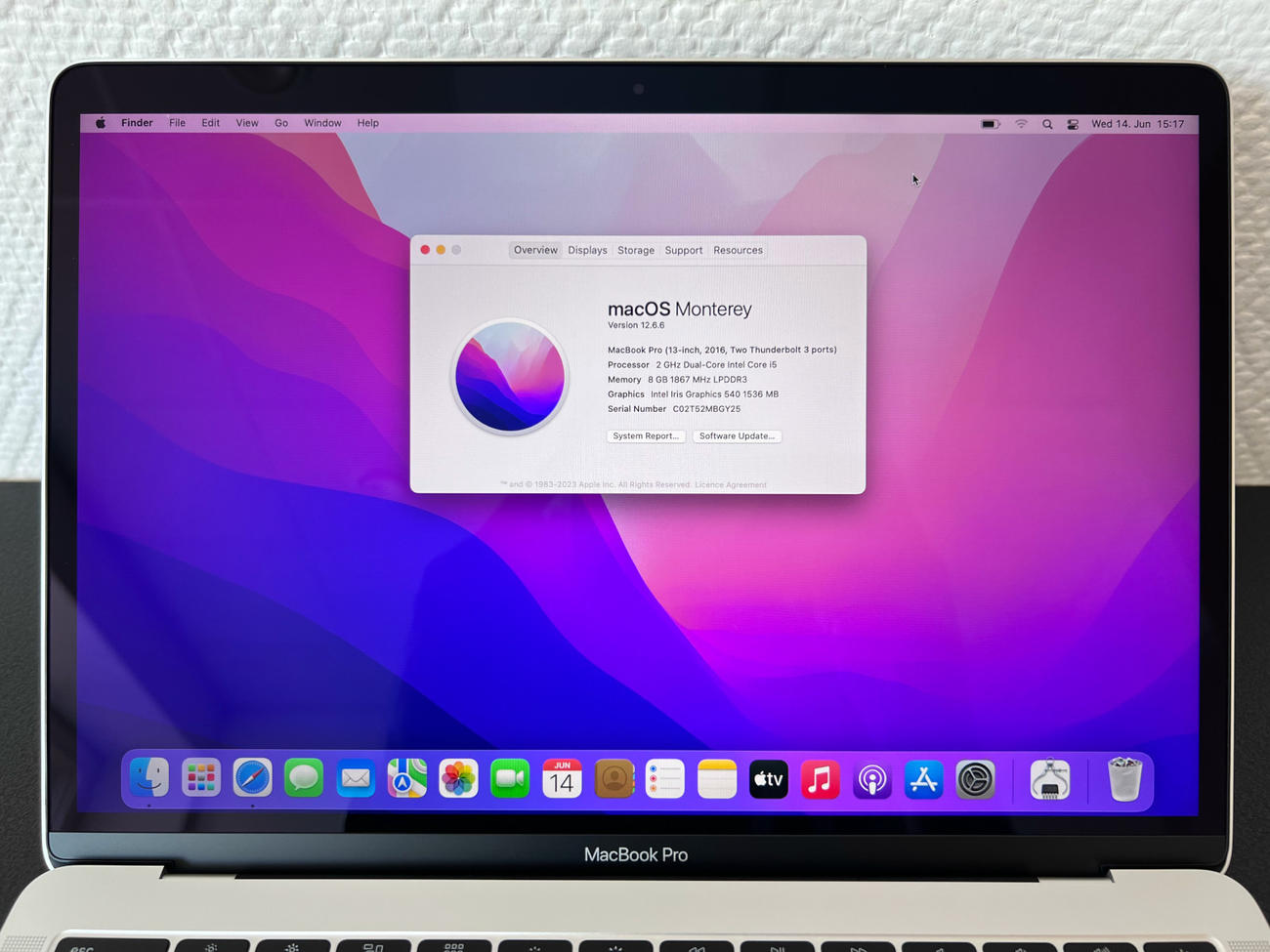Open Photos from the Dock
1270x952 pixels.
[458, 779]
